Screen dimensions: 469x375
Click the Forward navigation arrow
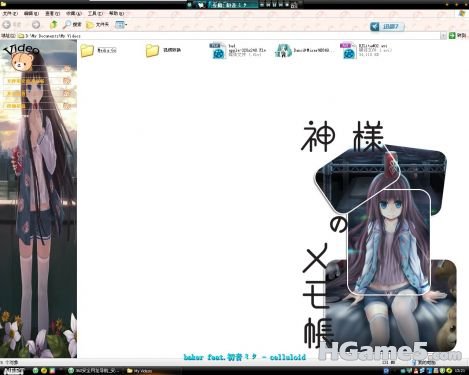tap(36, 25)
